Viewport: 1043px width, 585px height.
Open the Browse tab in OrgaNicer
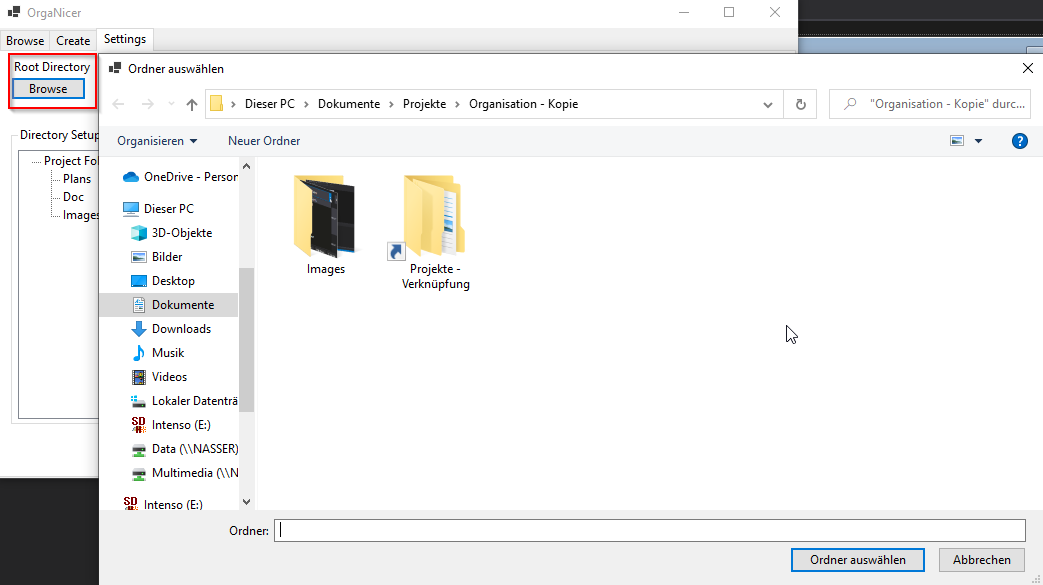point(25,41)
